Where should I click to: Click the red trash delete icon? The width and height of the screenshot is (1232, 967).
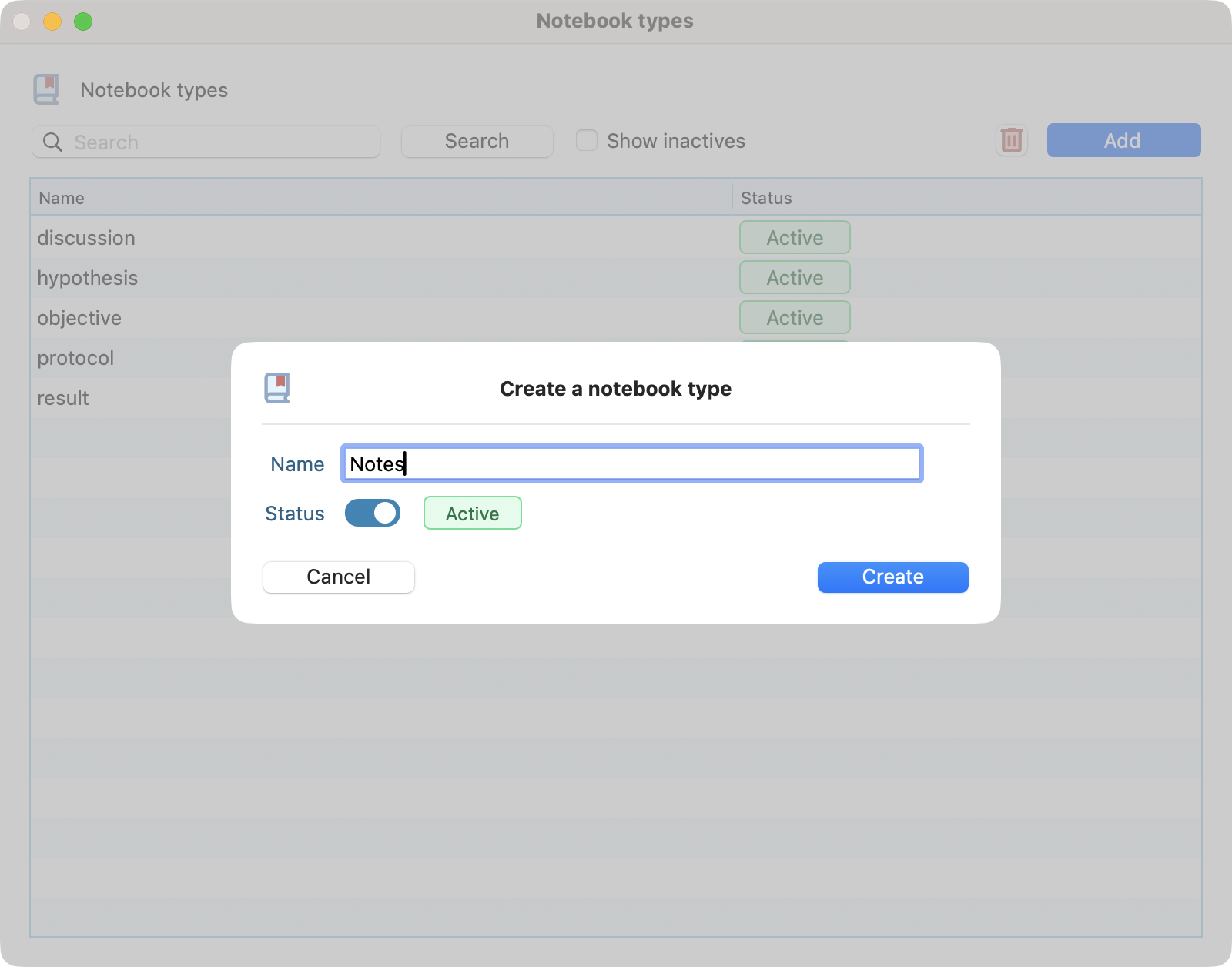[x=1011, y=140]
